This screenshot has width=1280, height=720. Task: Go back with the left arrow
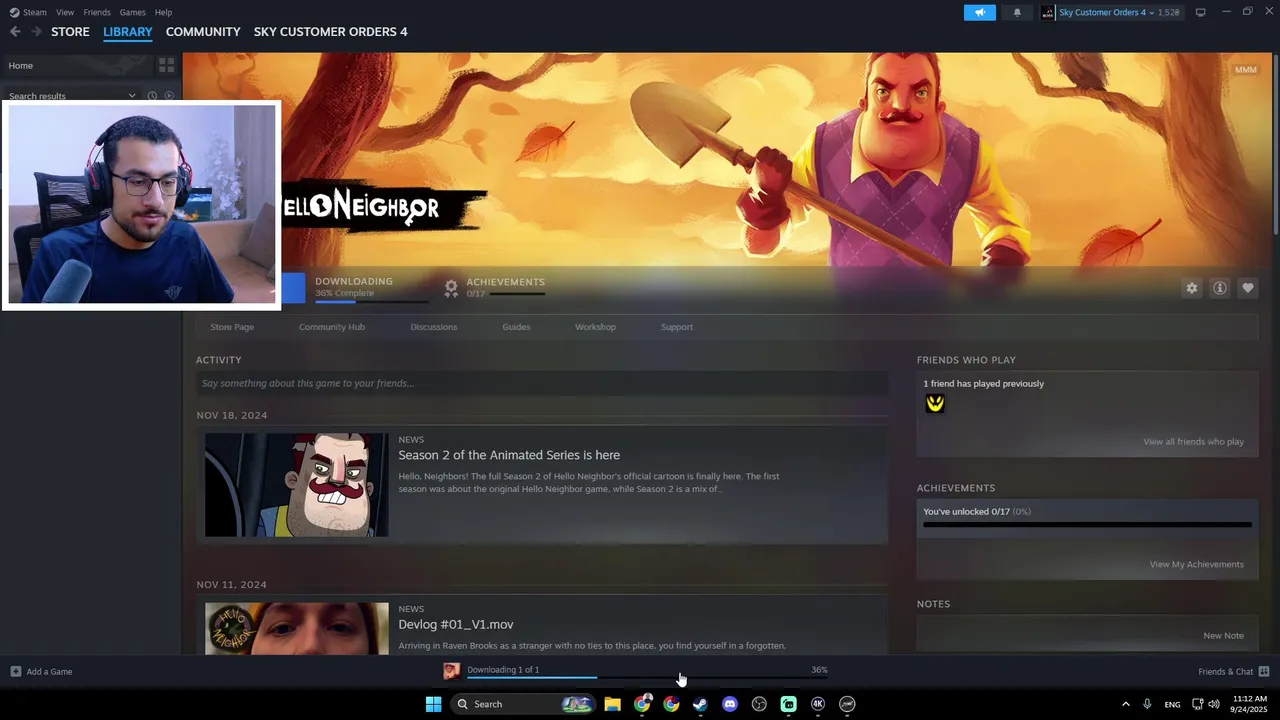pyautogui.click(x=15, y=32)
